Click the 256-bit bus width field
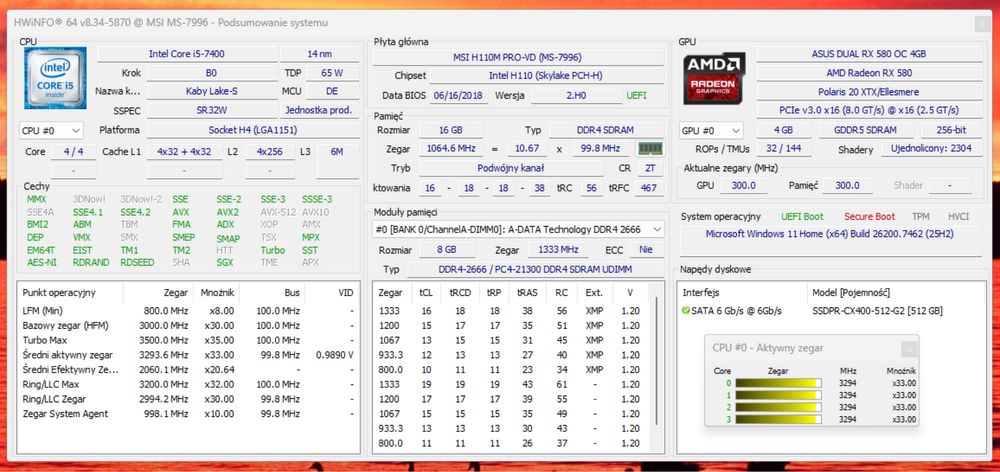This screenshot has width=1000, height=472. [x=952, y=130]
